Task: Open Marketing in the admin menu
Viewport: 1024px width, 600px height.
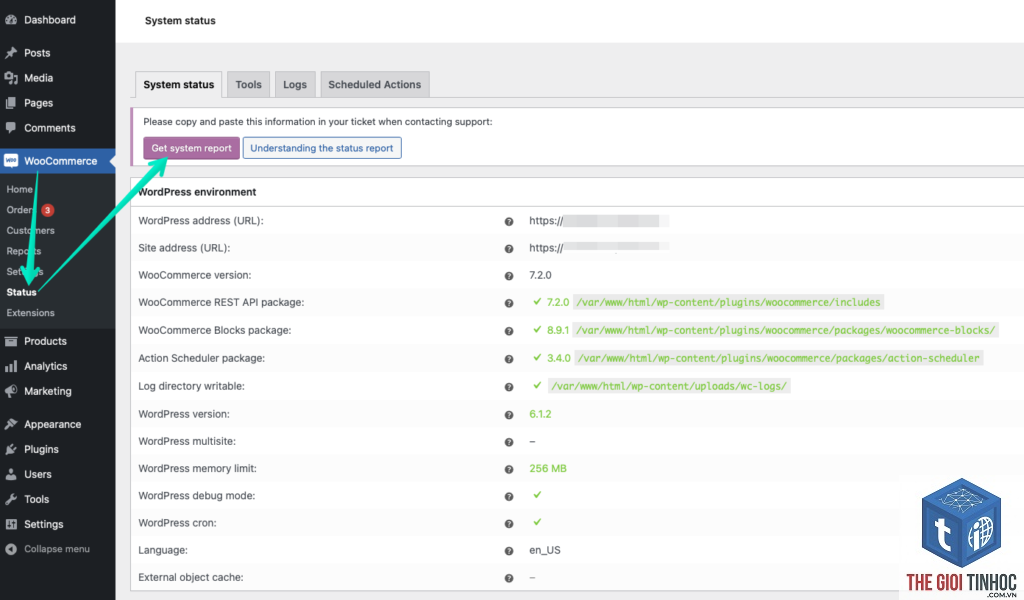Action: (48, 391)
